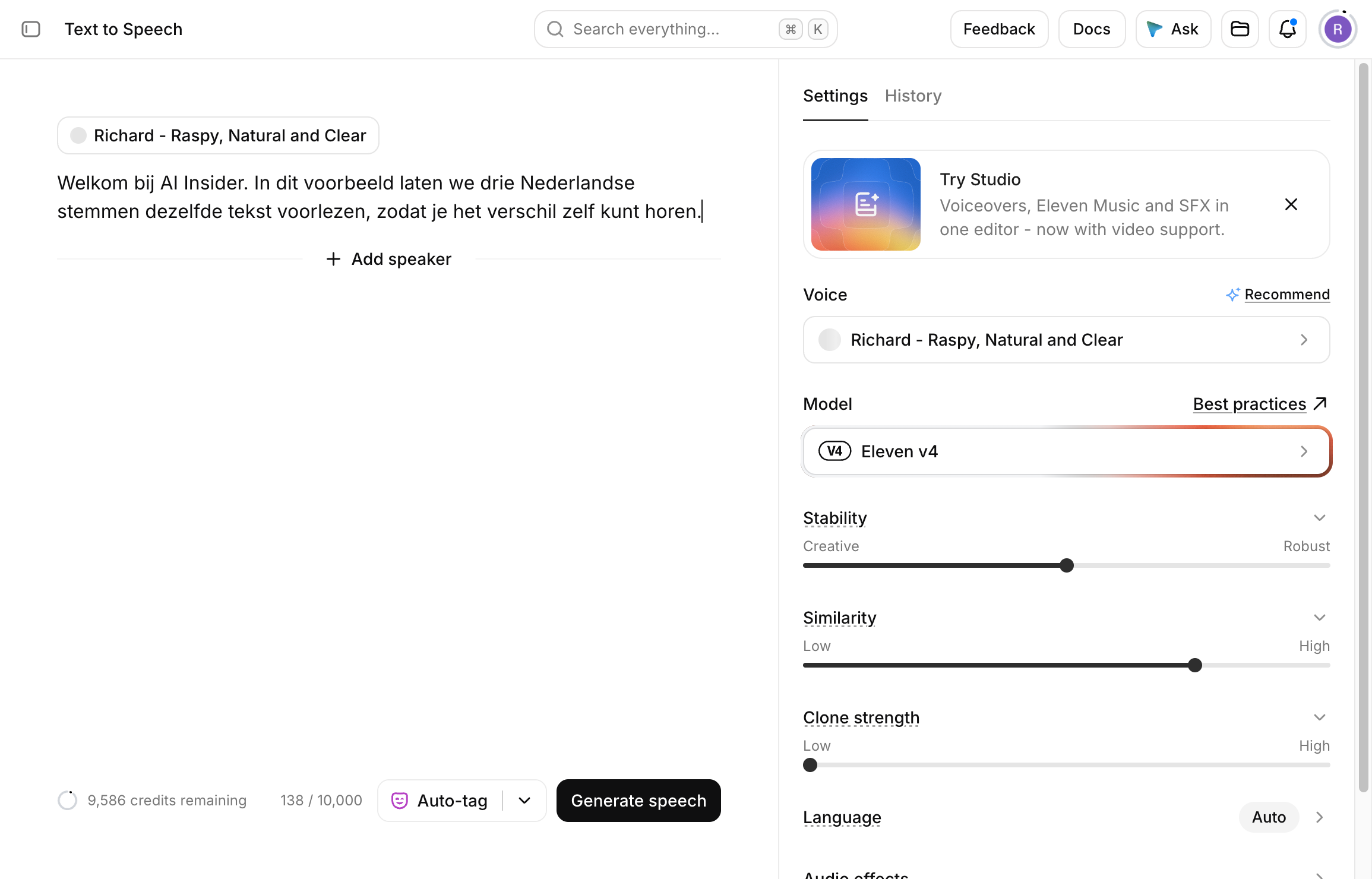Open the Best practices link
This screenshot has width=1372, height=879.
coord(1249,404)
